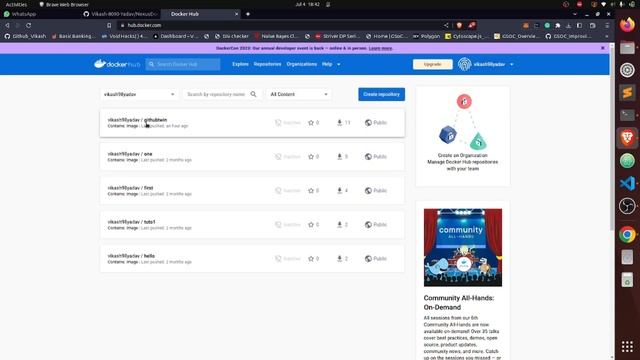This screenshot has height=360, width=640.
Task: Click the page vertical scrollbar
Action: pos(612,139)
